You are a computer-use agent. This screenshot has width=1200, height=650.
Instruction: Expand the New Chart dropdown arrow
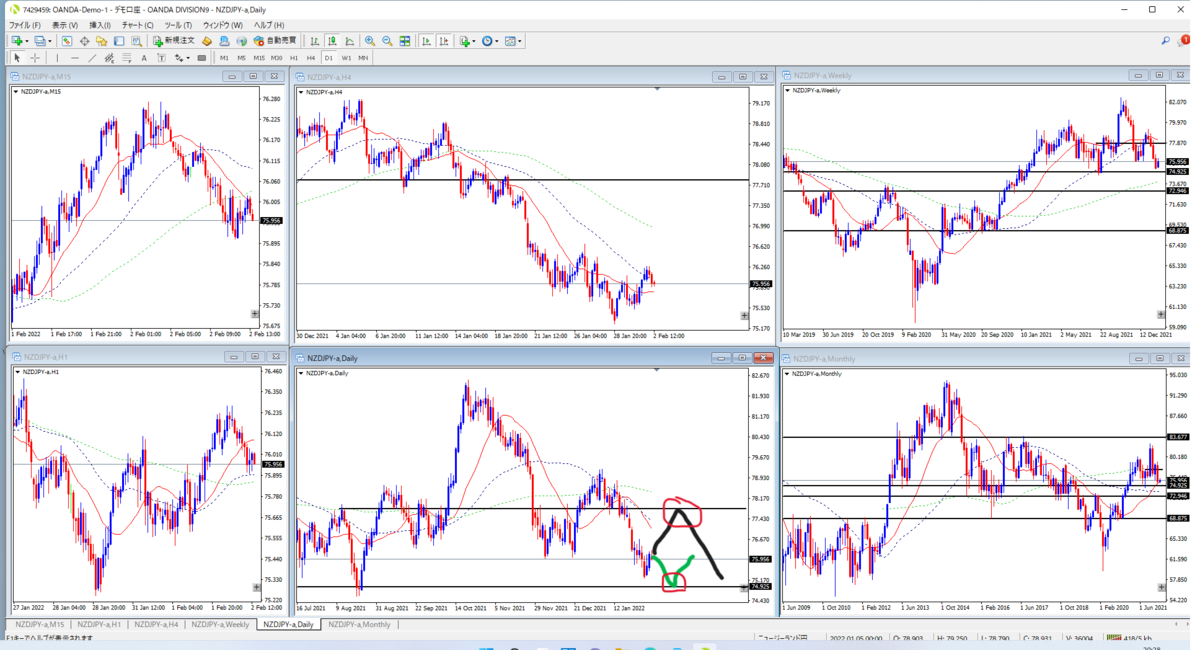point(27,41)
